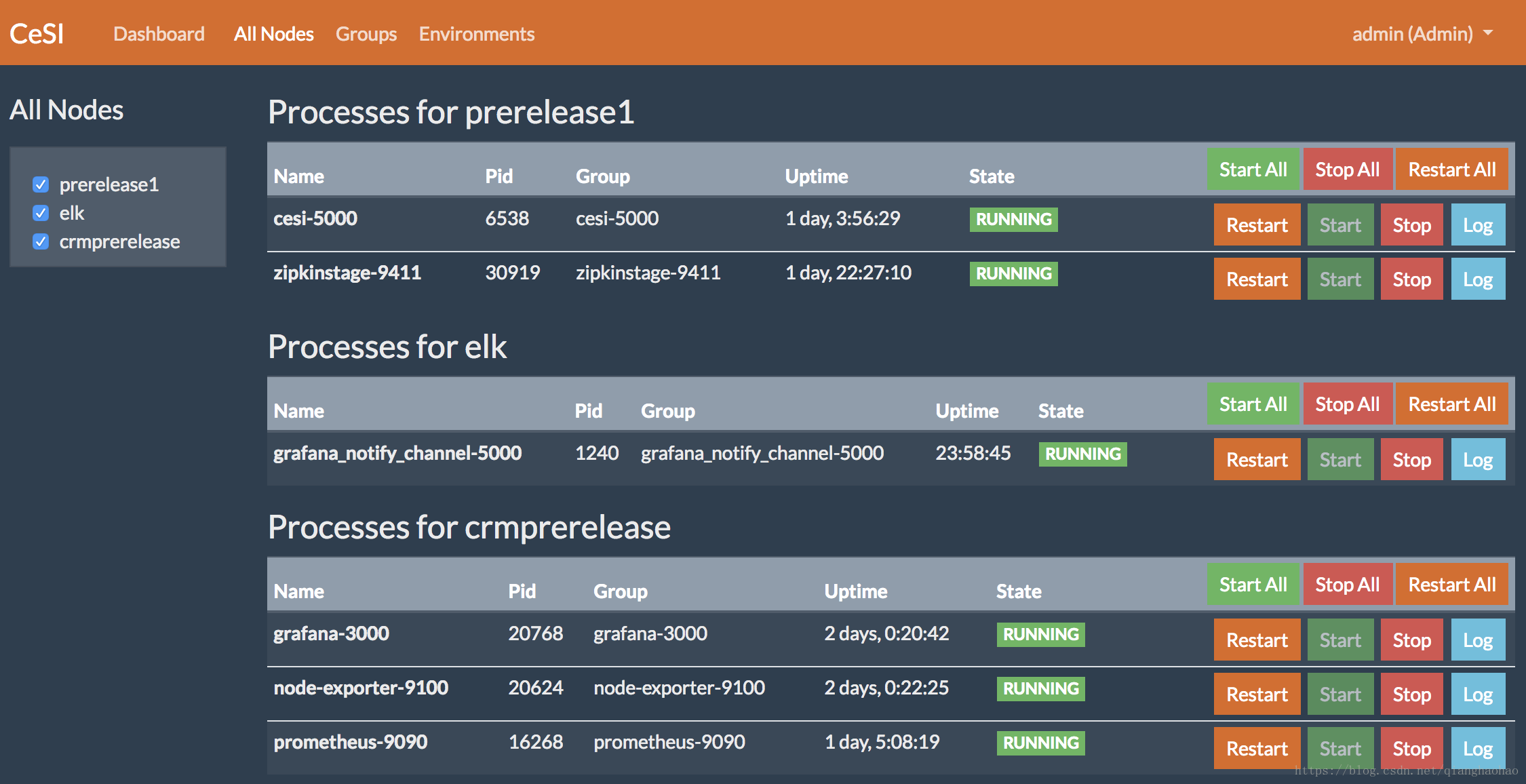View Log for cesi-5000
Image resolution: width=1526 pixels, height=784 pixels.
tap(1478, 224)
